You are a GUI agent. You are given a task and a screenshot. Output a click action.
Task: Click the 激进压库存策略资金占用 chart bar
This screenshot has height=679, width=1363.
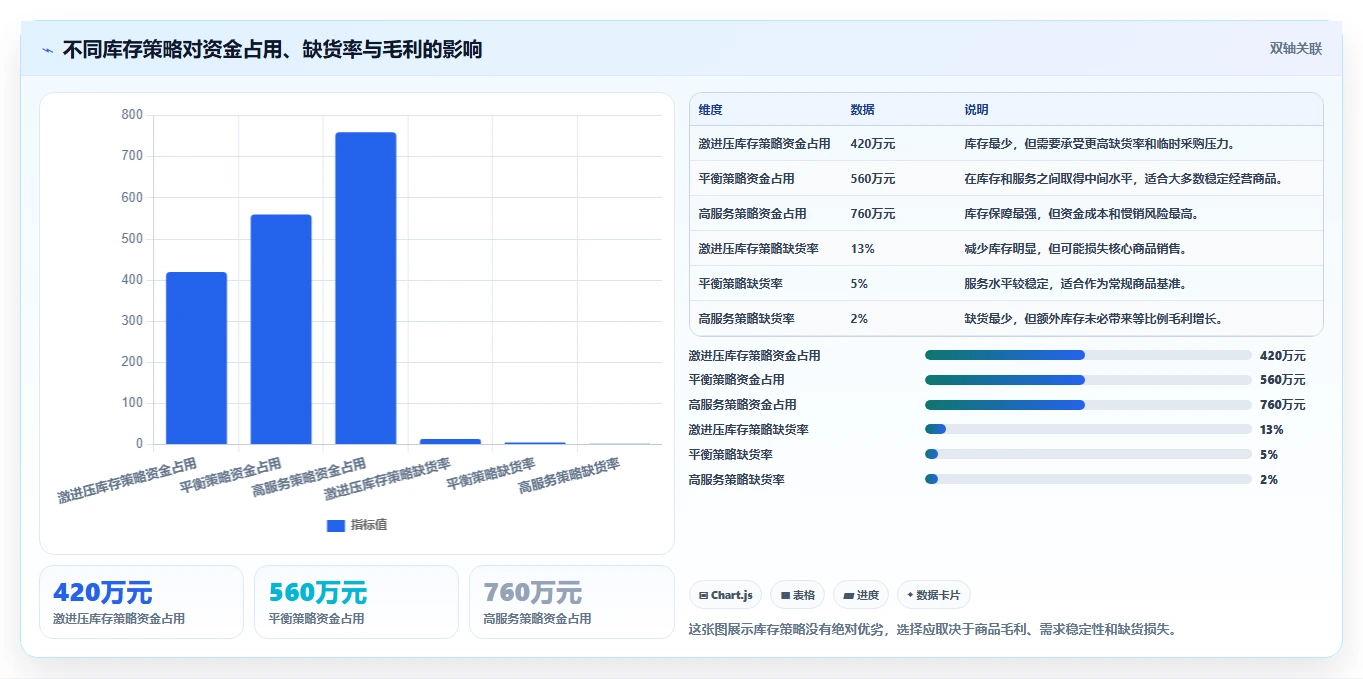196,358
